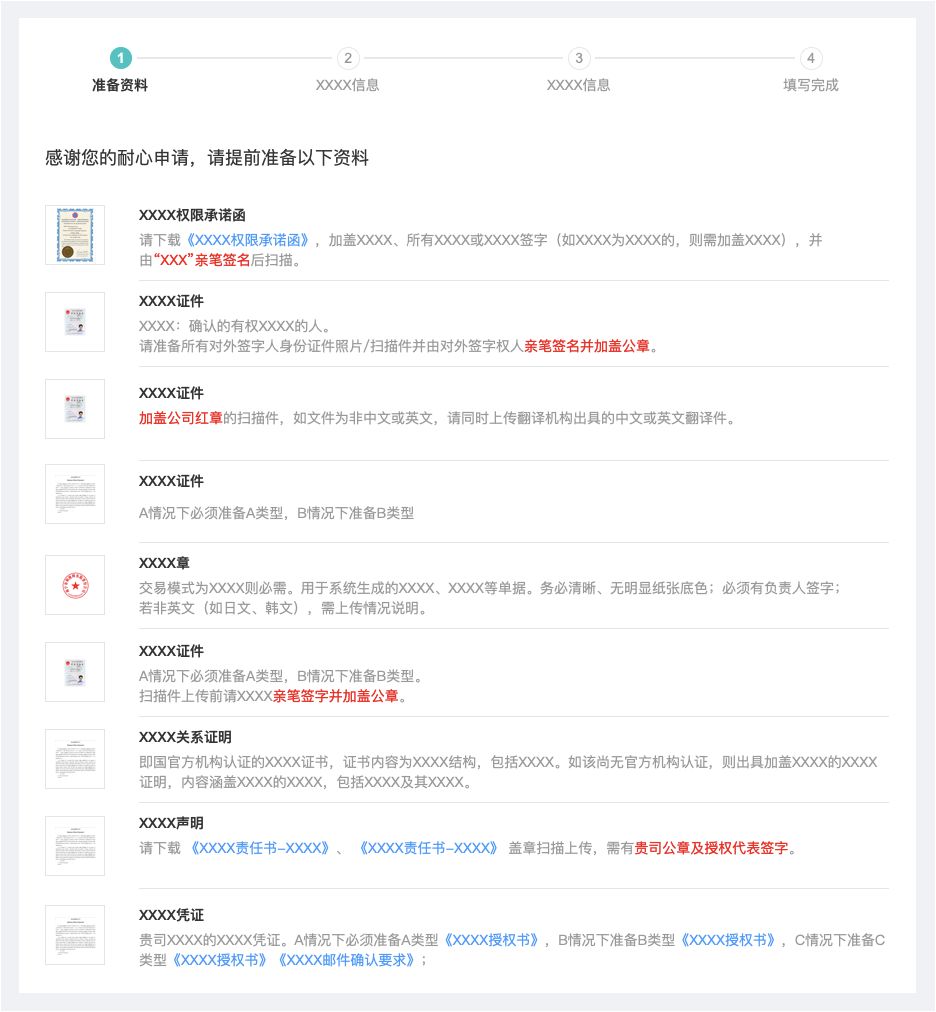Open B类型 《XXXX授权书》 link
This screenshot has width=936, height=1012.
(728, 940)
